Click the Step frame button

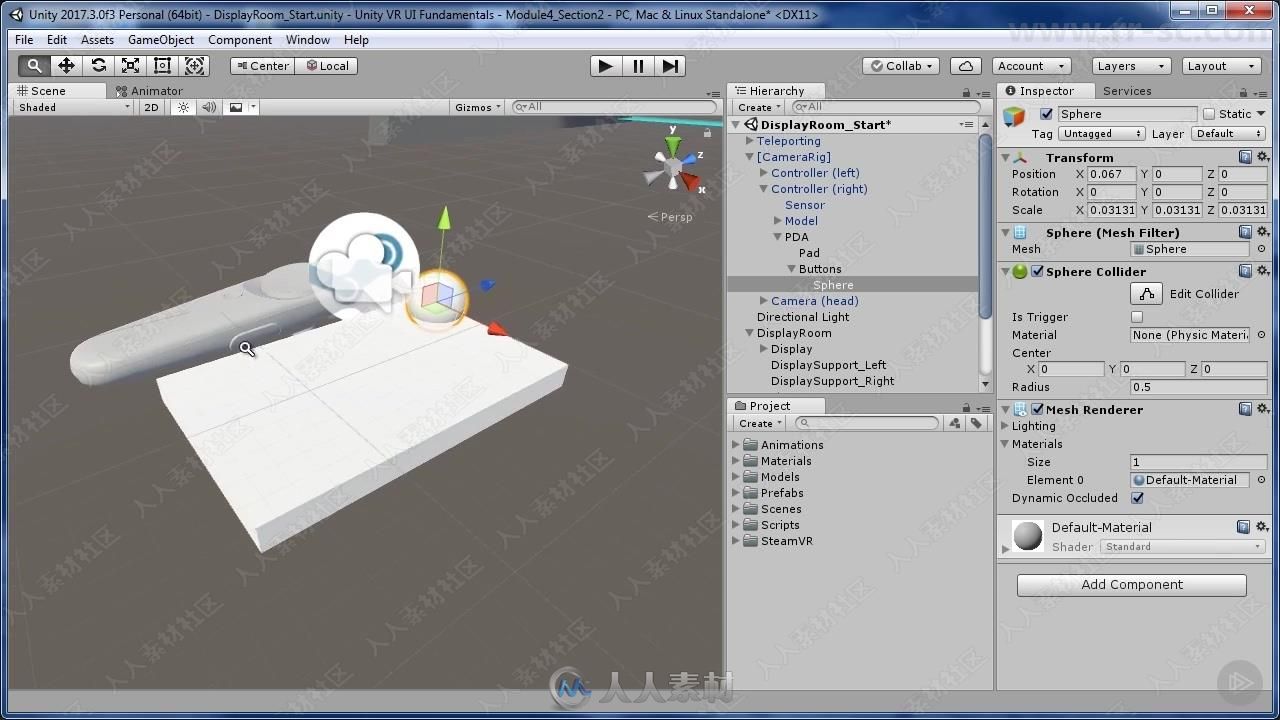coord(670,66)
